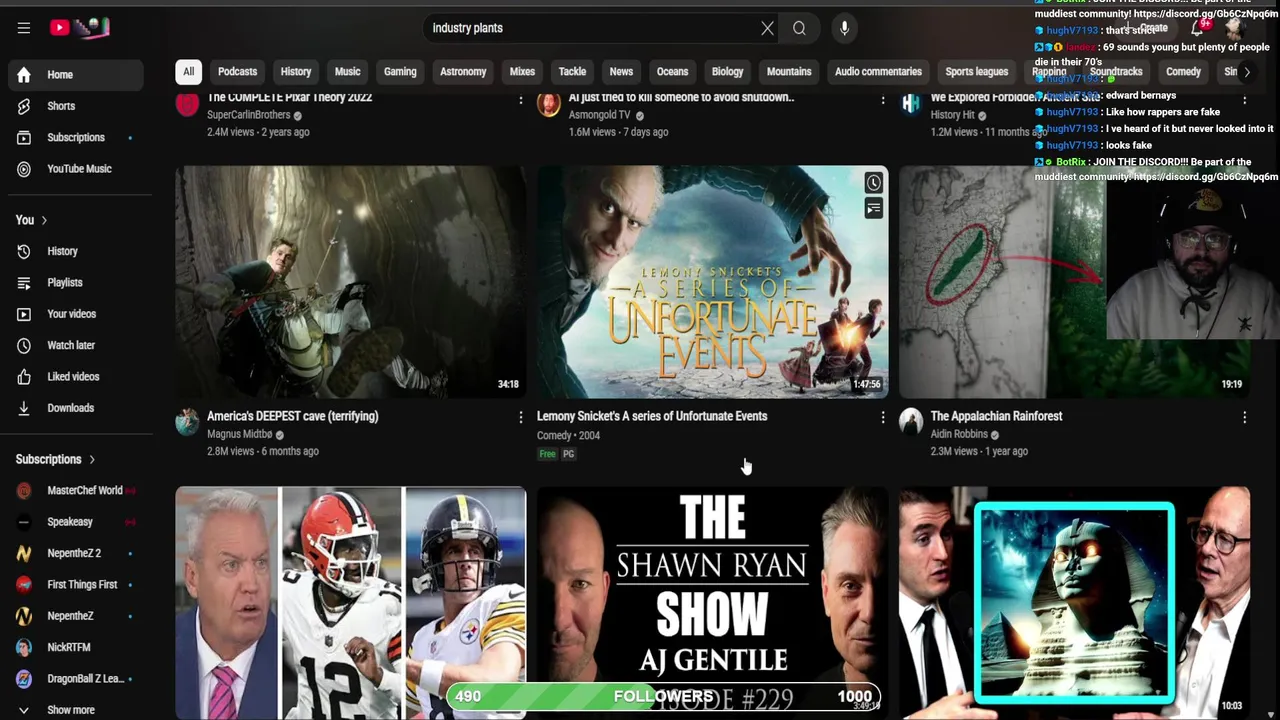Viewport: 1280px width, 720px height.
Task: Select the Mountains filter chip
Action: (x=789, y=72)
